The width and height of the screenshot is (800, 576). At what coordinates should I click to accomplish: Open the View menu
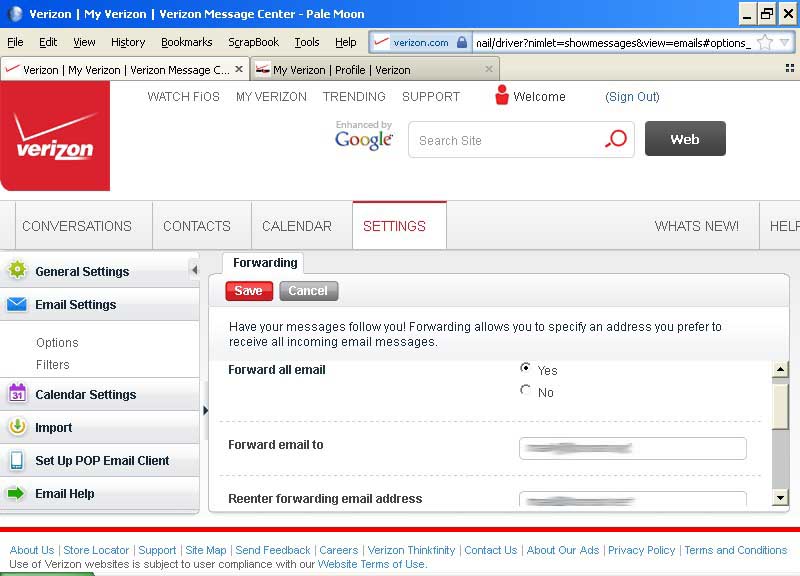(x=84, y=42)
